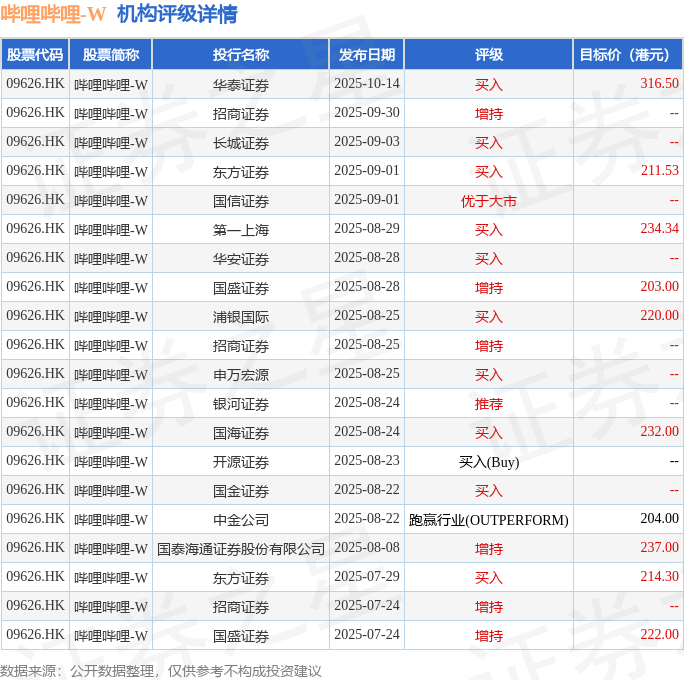Image resolution: width=684 pixels, height=680 pixels.
Task: Select the 浦银国际 cell
Action: coord(241,316)
